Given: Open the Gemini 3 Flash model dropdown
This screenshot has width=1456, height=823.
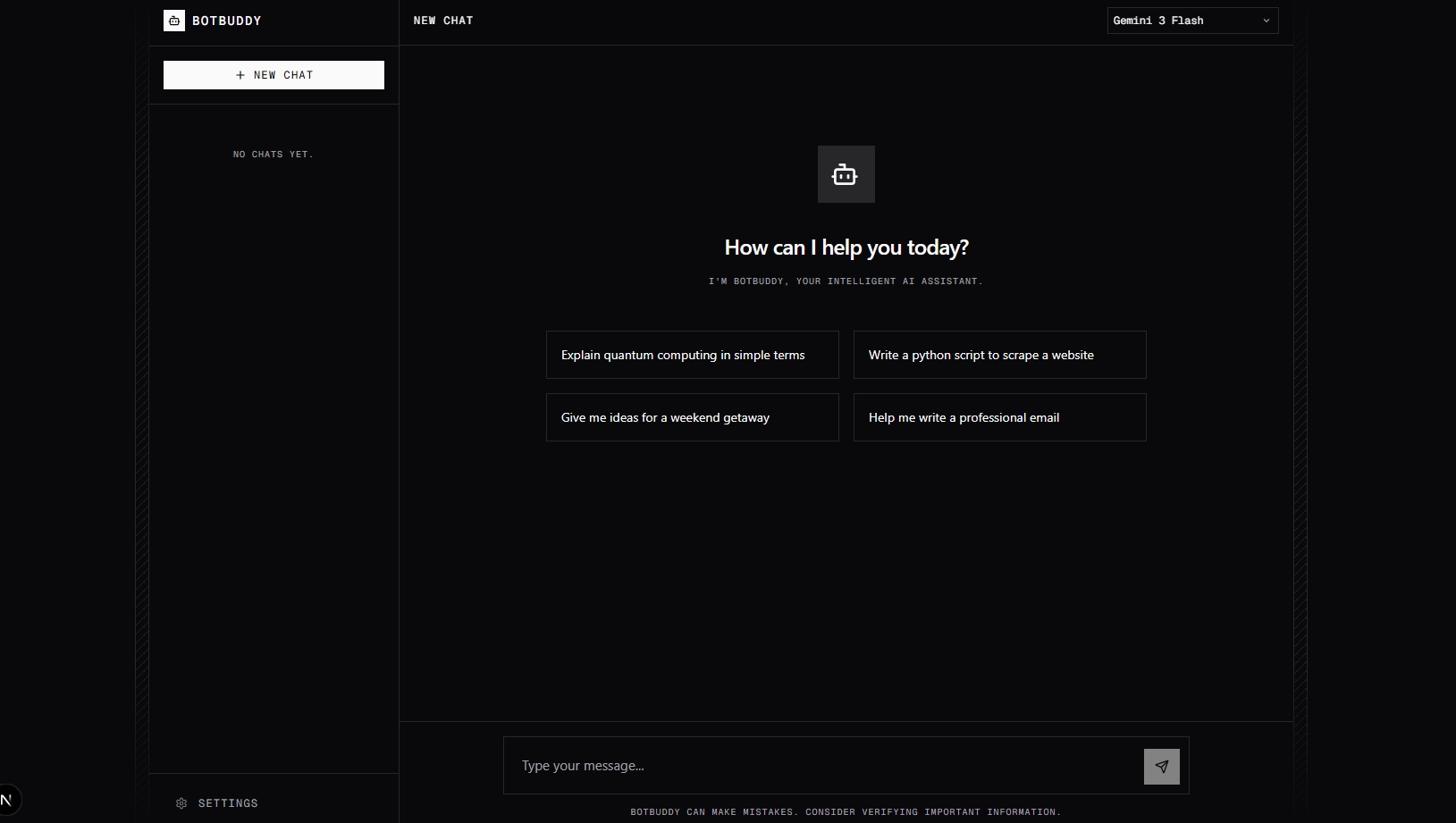Looking at the screenshot, I should [x=1192, y=21].
